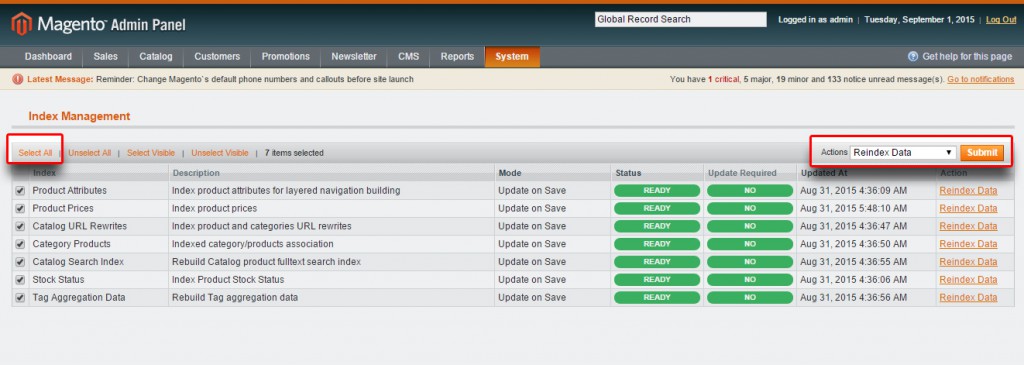Open the Promotions menu
Screen dimensions: 1024x365
pos(285,57)
